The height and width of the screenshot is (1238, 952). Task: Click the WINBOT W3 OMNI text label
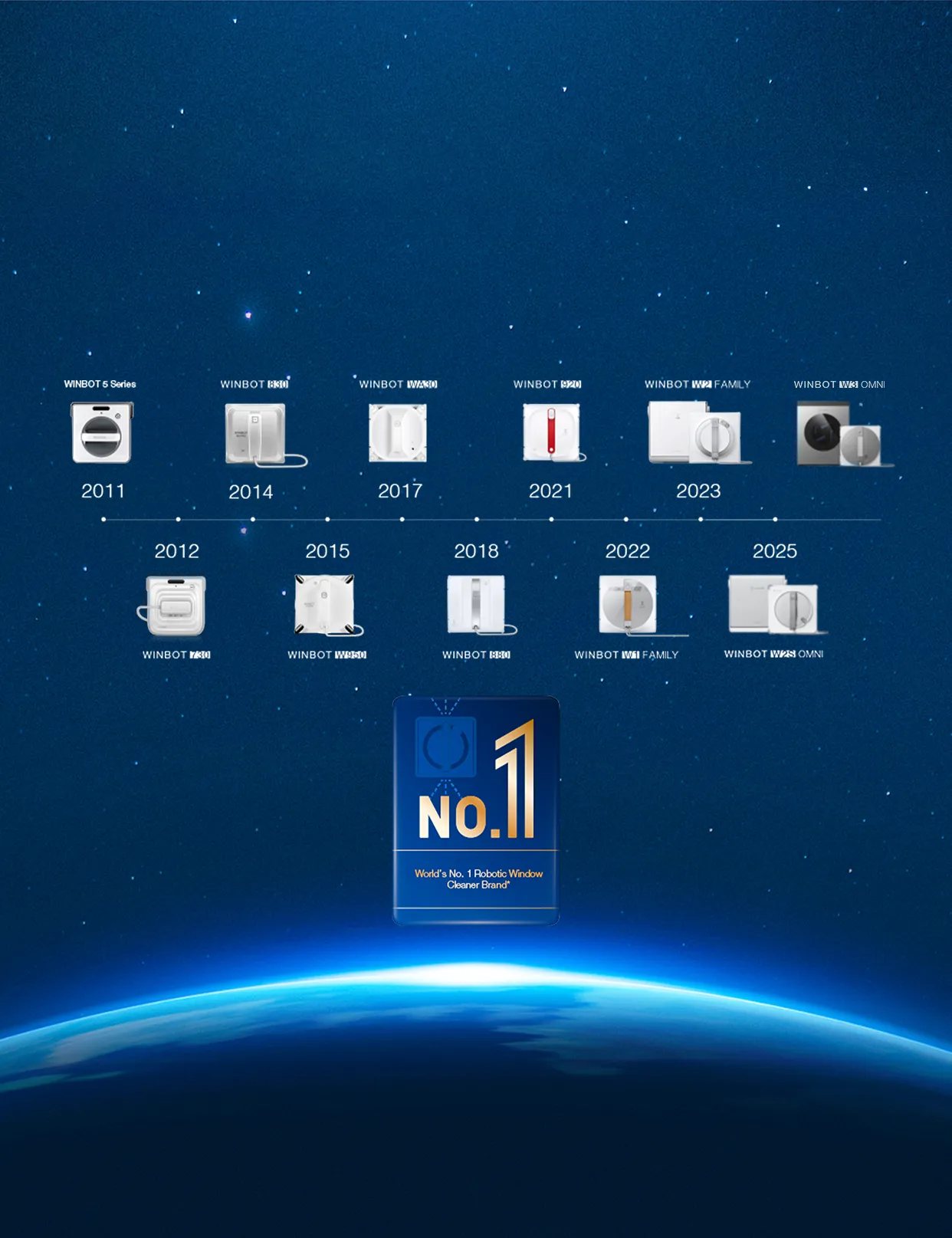pos(839,385)
